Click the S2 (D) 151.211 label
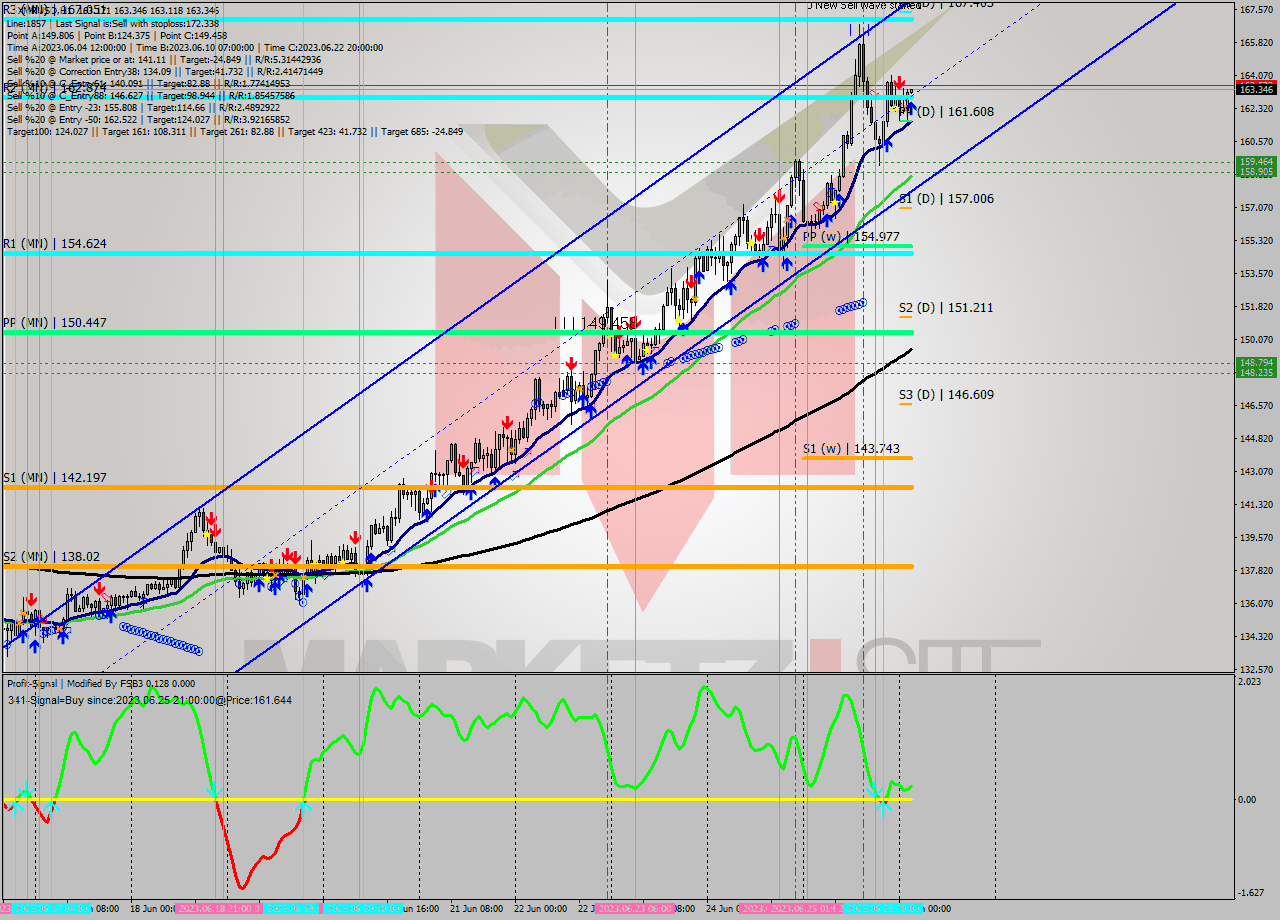 [x=946, y=308]
